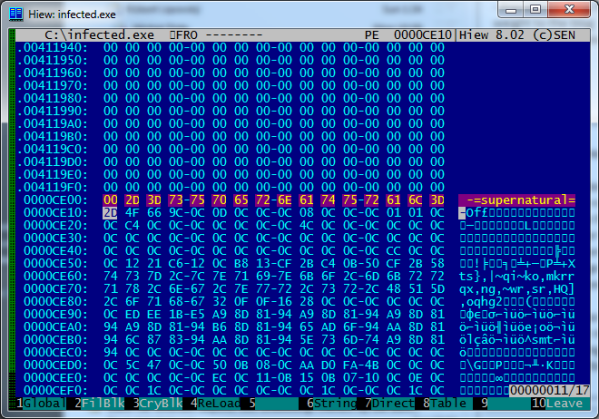
Task: Click function key 4 ReLoad
Action: (215, 403)
